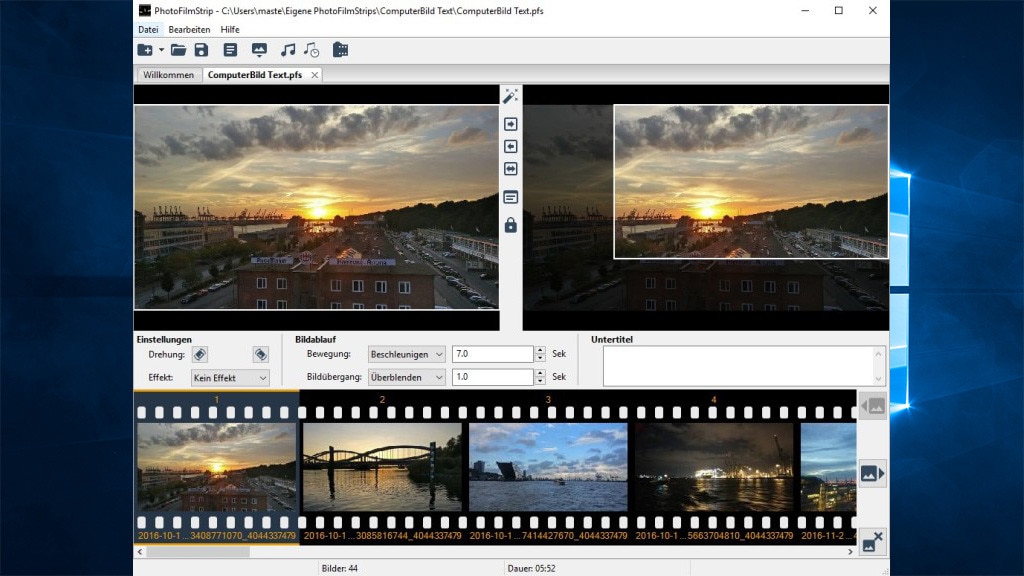1024x576 pixels.
Task: Click the Dauer: 05:52 status text
Action: click(532, 568)
